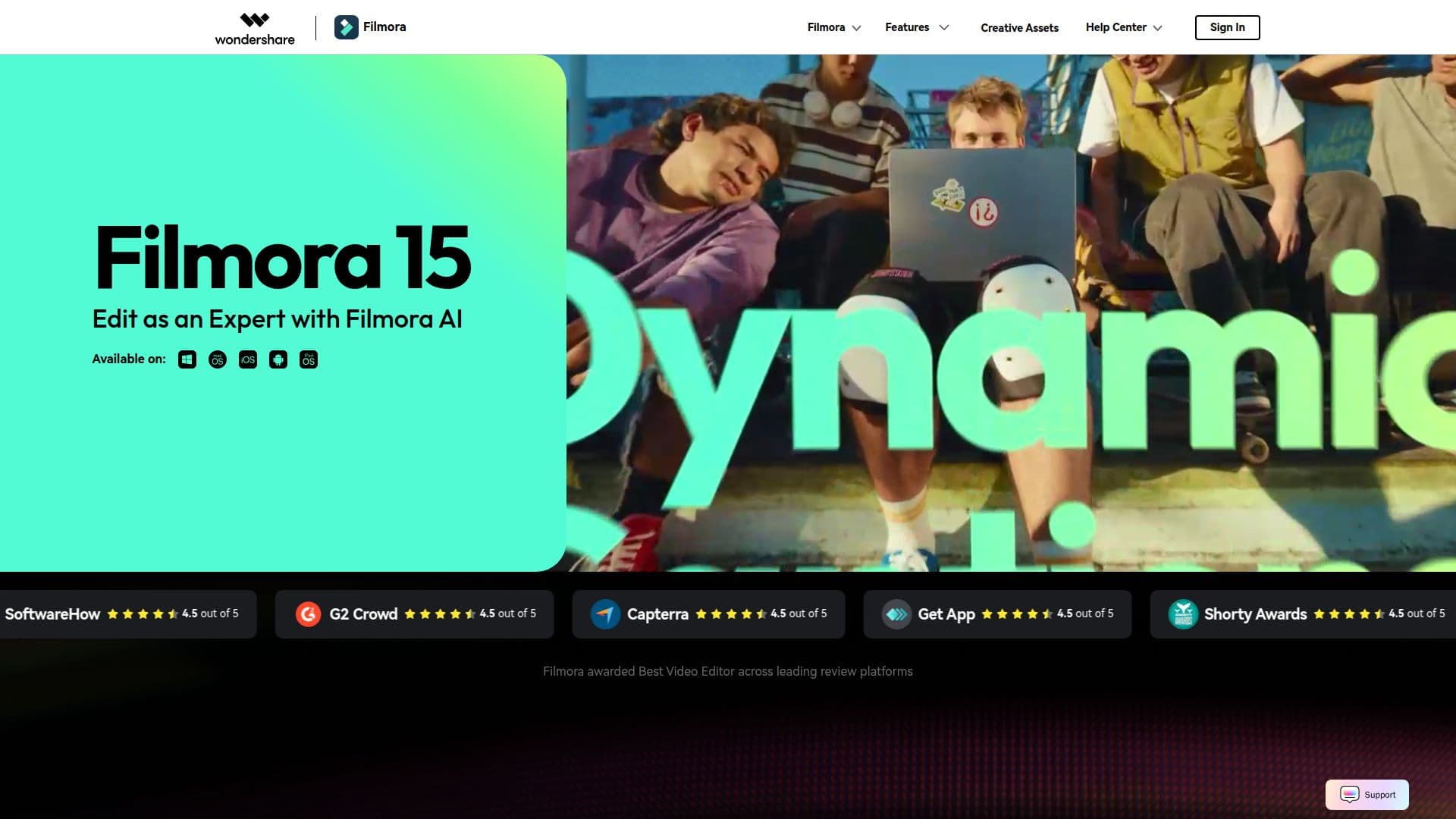Expand the Help Center menu chevron
Image resolution: width=1456 pixels, height=819 pixels.
pyautogui.click(x=1158, y=28)
